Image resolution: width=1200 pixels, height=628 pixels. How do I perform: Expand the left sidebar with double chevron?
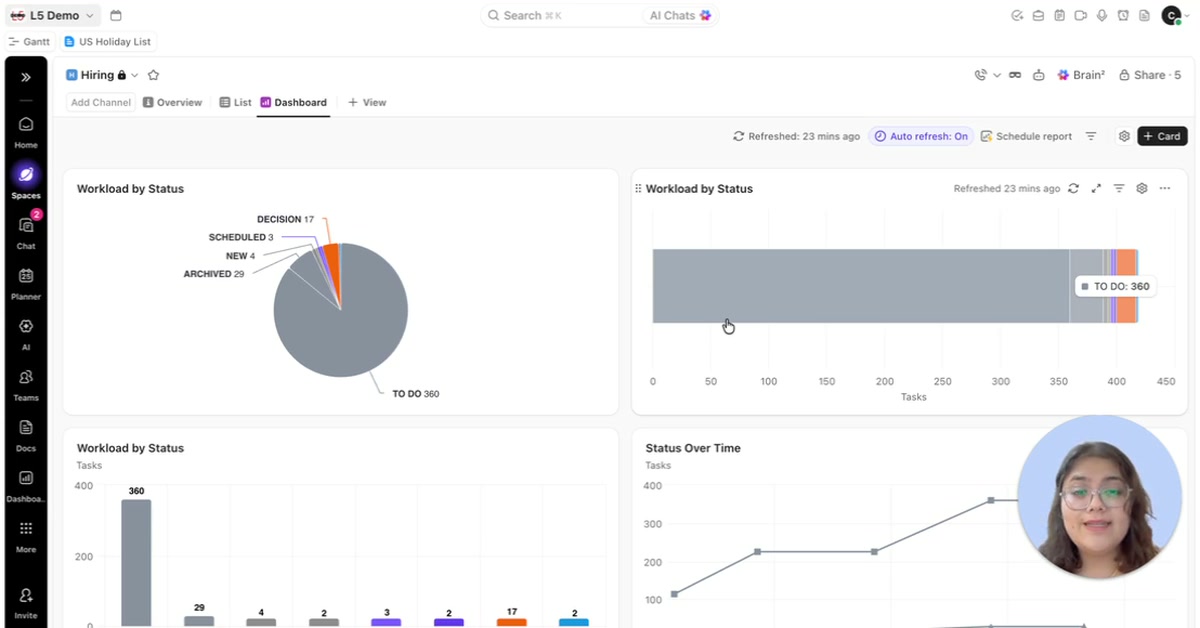point(26,77)
